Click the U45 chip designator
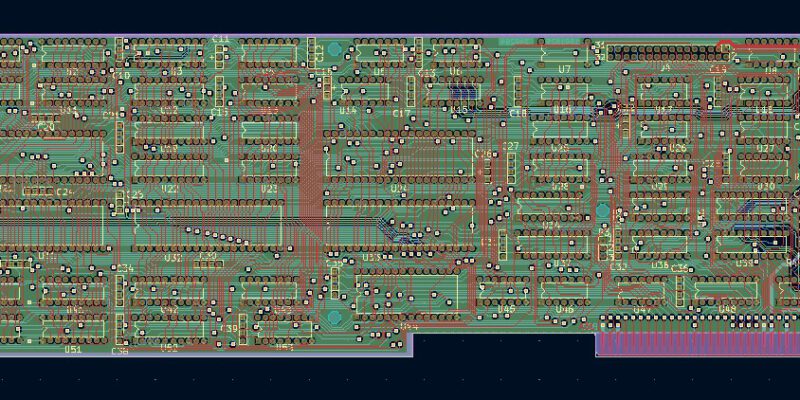The height and width of the screenshot is (400, 800). point(506,309)
